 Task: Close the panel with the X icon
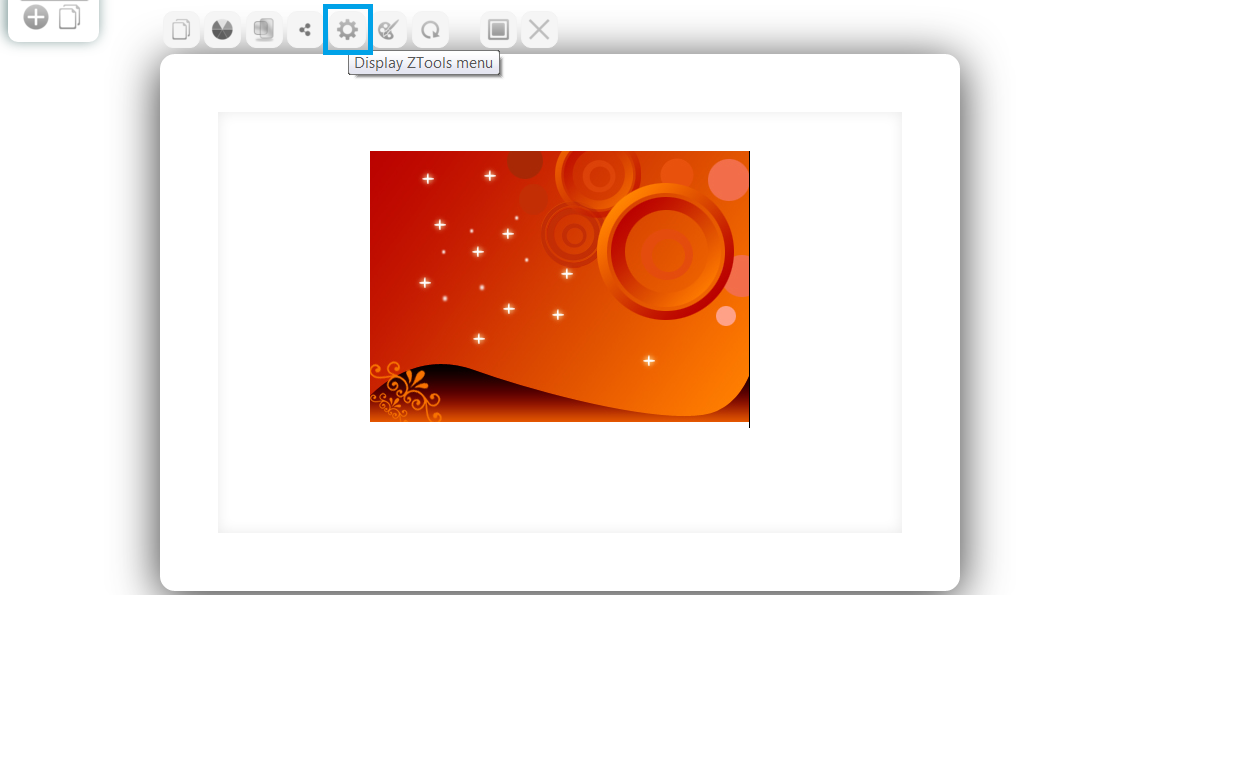[x=539, y=30]
